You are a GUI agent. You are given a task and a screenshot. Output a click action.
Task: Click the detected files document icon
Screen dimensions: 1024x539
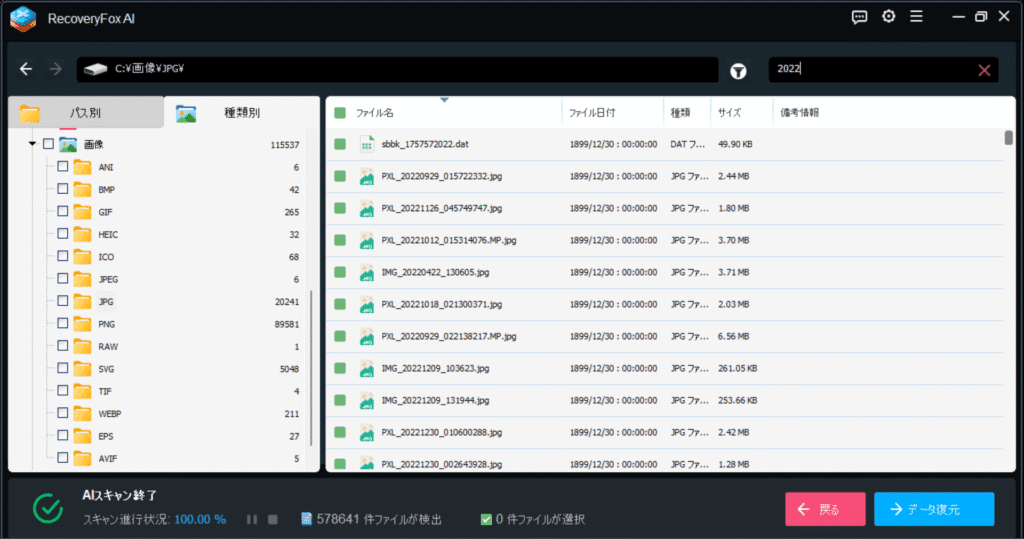click(306, 519)
